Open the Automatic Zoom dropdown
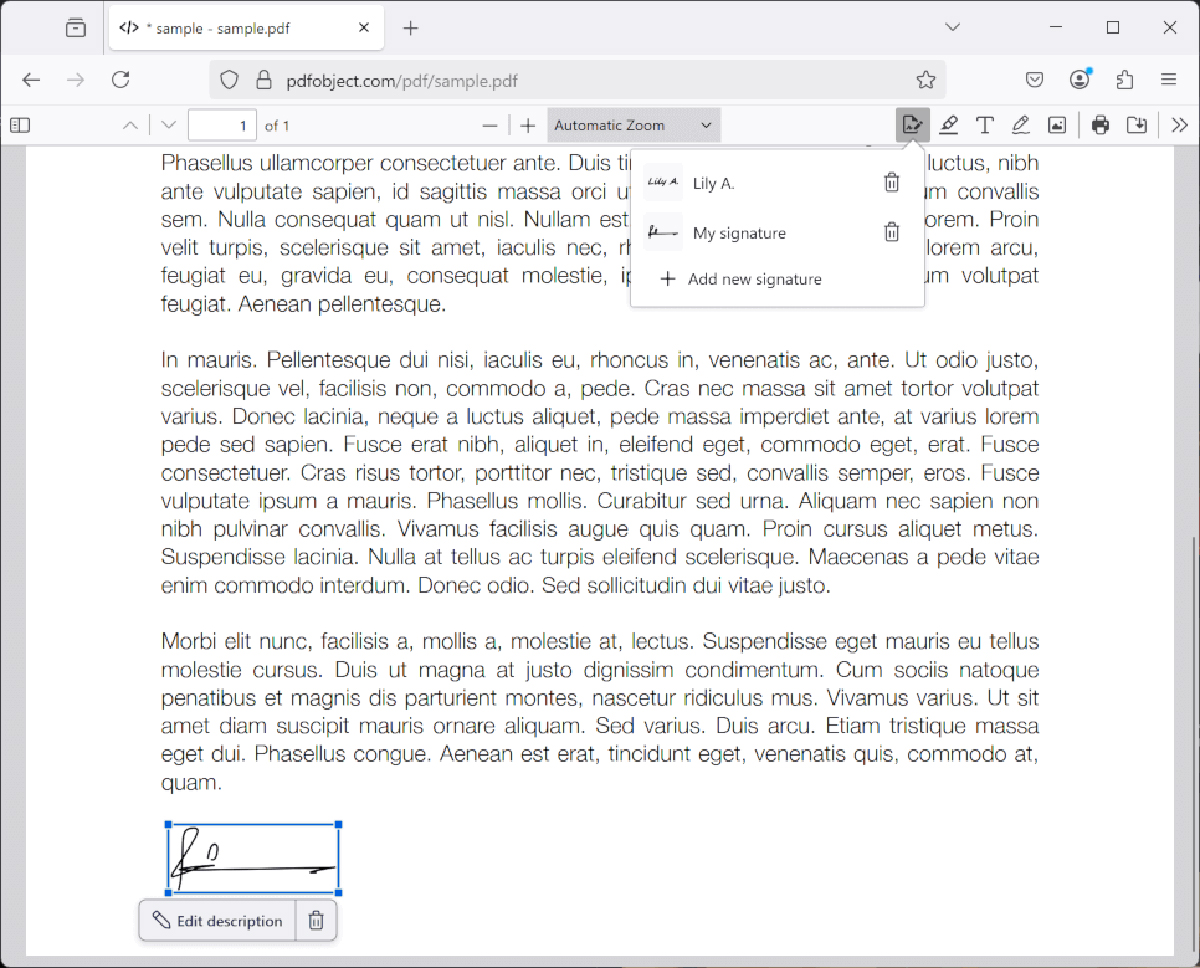 (x=633, y=124)
